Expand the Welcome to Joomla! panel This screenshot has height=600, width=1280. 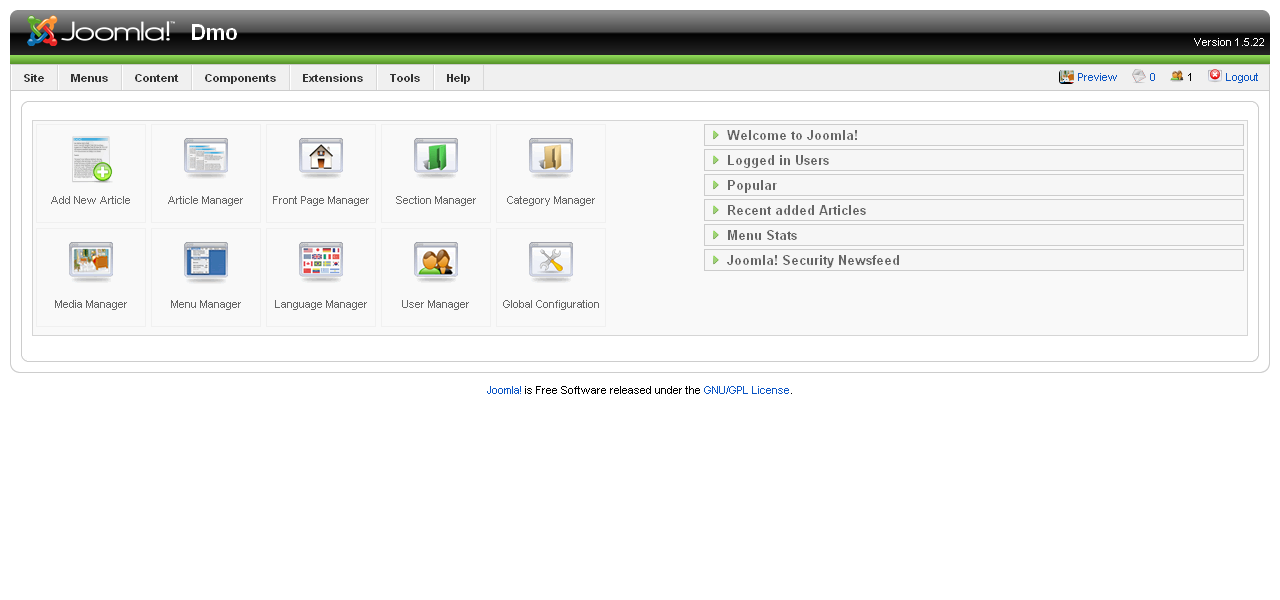792,135
